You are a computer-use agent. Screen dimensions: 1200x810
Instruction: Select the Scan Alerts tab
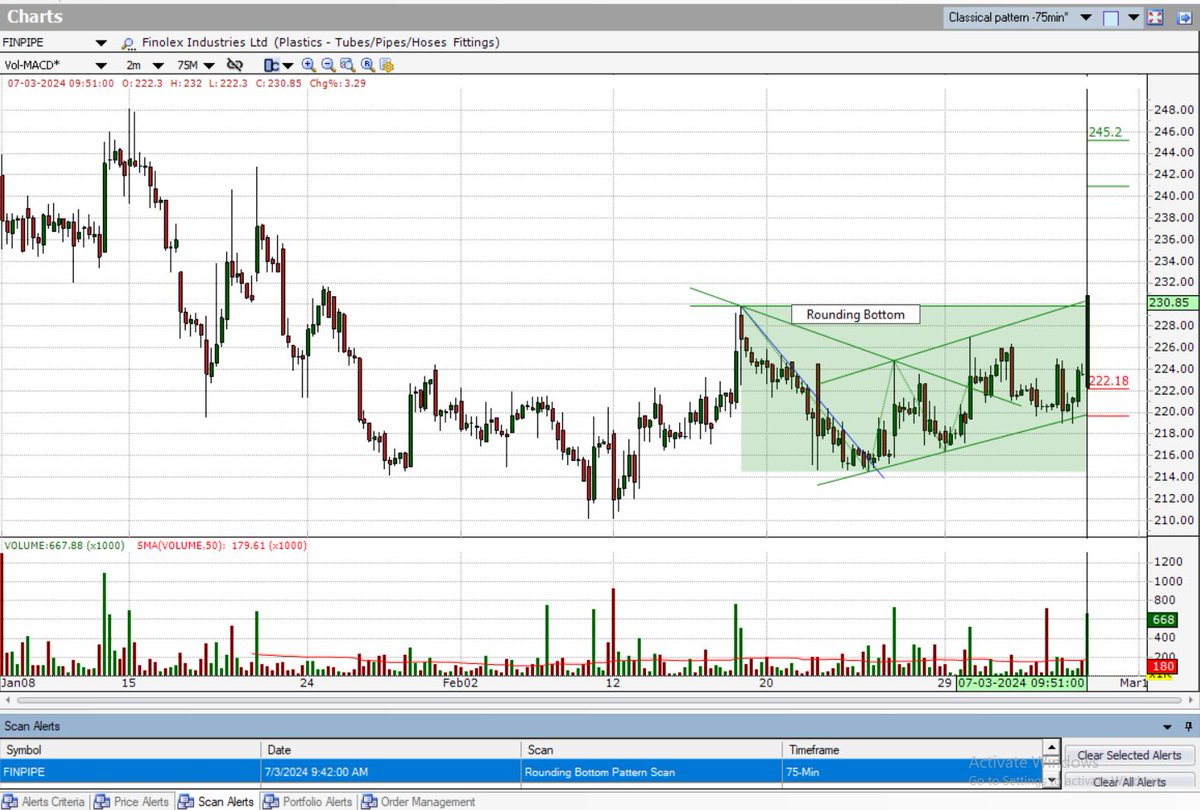click(215, 801)
